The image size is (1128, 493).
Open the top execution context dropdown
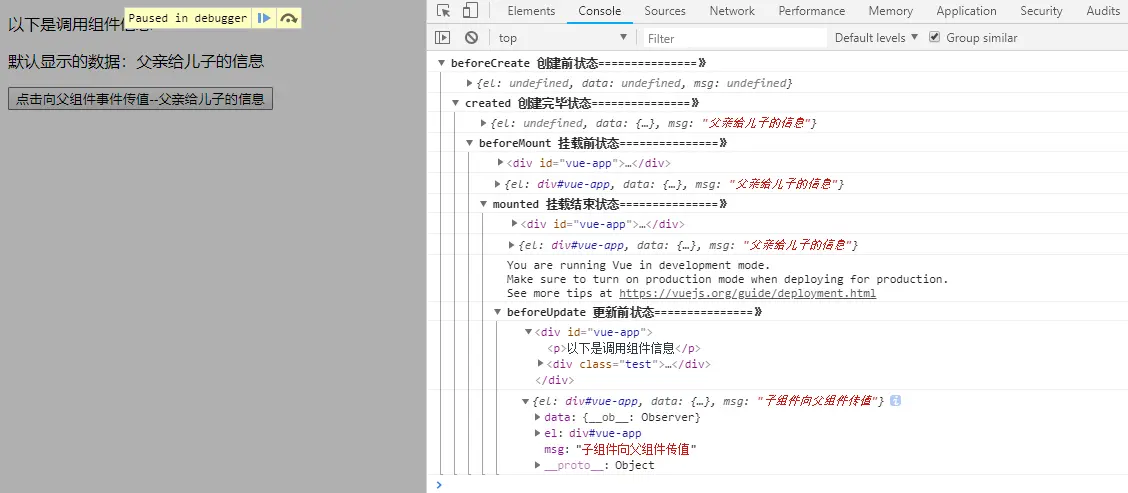pyautogui.click(x=563, y=37)
